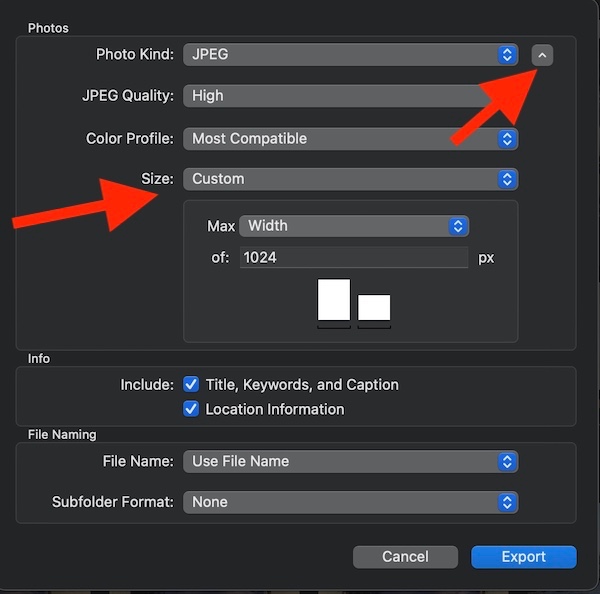Open the Subfolder Format dropdown
The image size is (600, 594).
(340, 502)
